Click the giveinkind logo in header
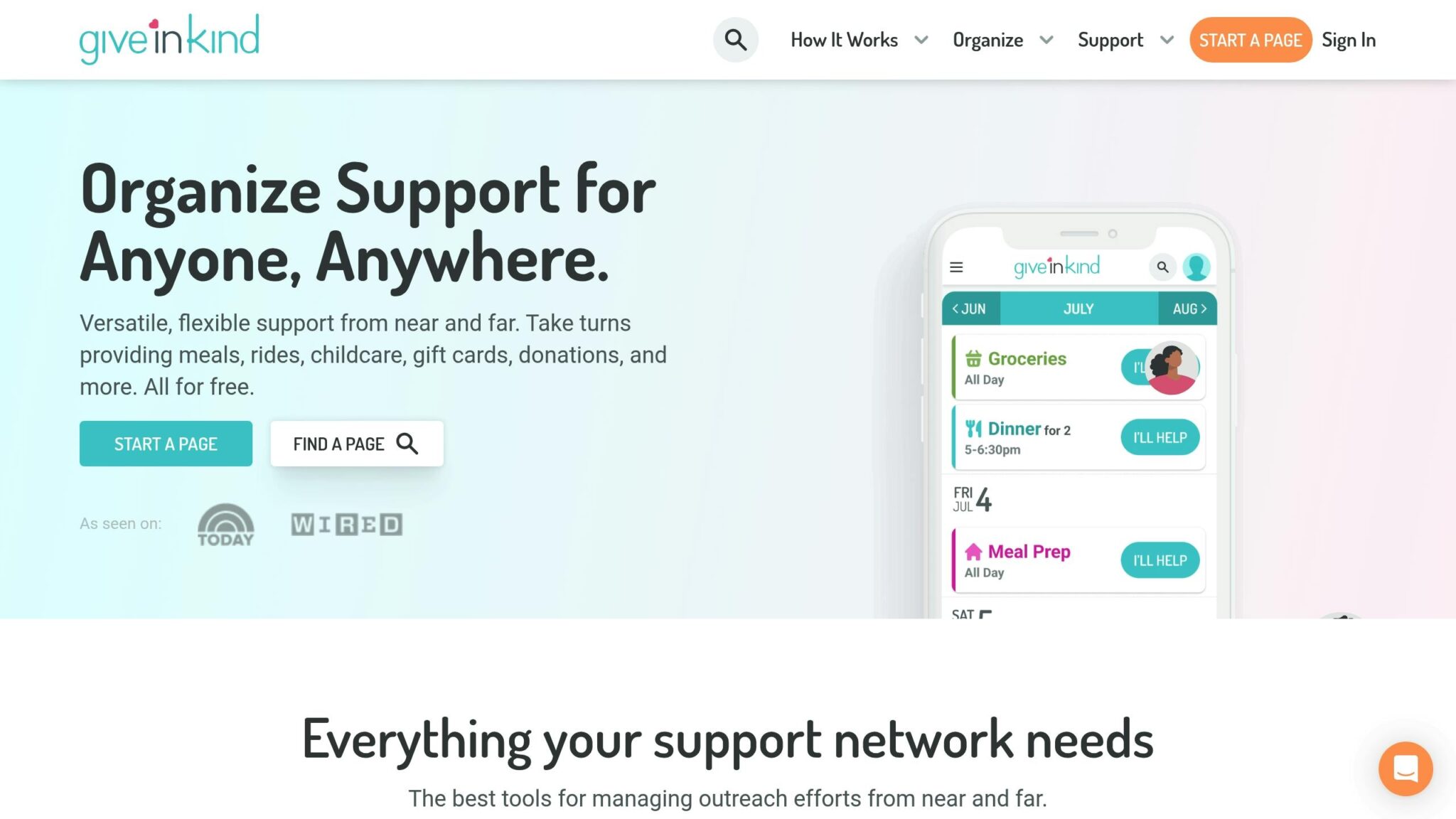This screenshot has width=1456, height=819. tap(169, 39)
